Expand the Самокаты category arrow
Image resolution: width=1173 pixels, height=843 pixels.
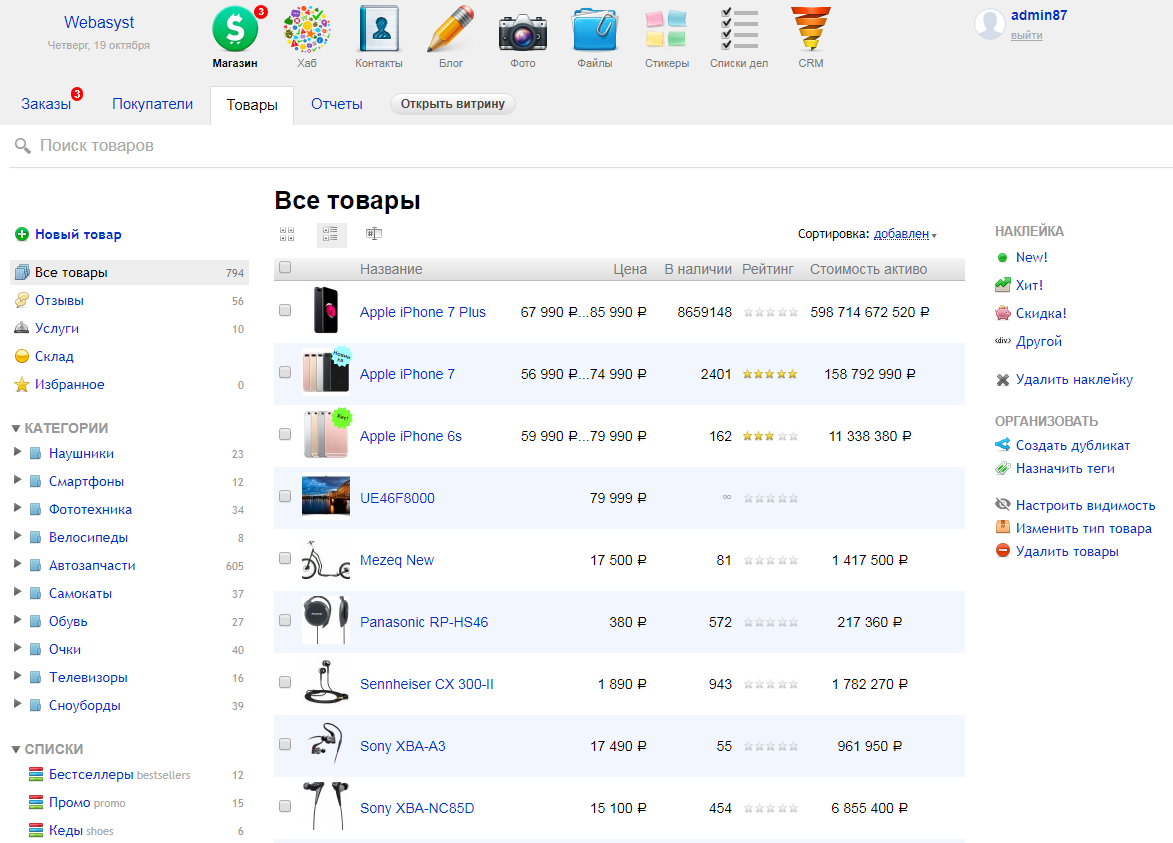click(17, 592)
